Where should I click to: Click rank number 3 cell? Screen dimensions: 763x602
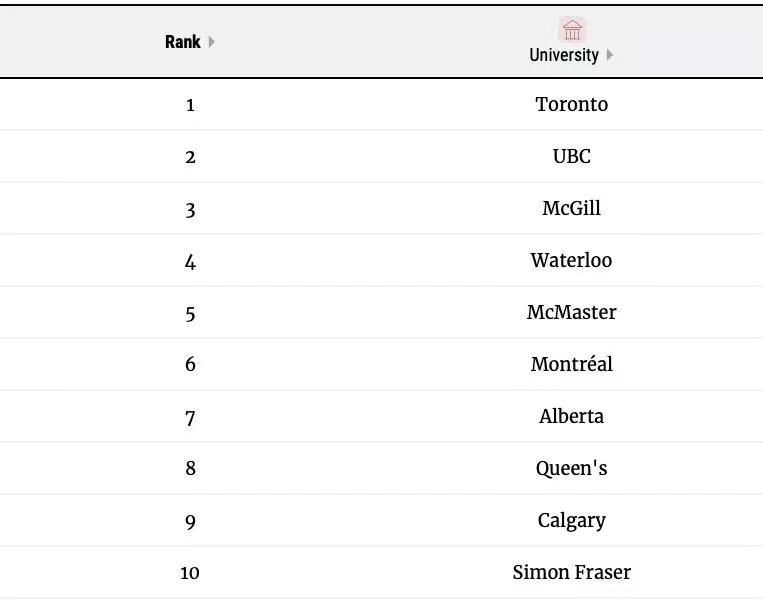190,211
